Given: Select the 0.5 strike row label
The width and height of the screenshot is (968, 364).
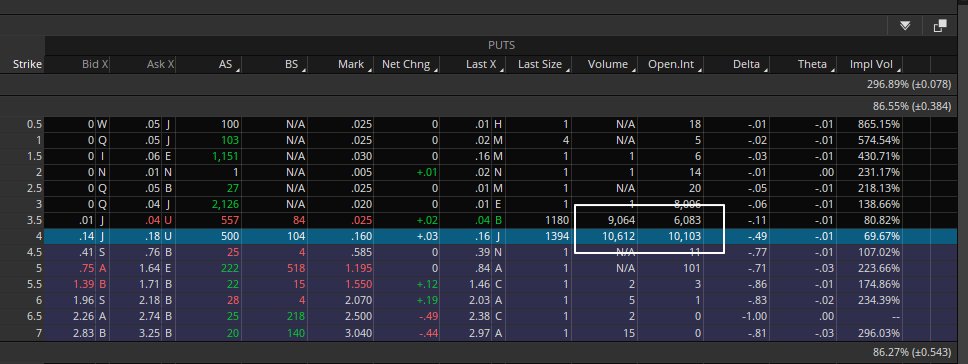Looking at the screenshot, I should coord(35,124).
